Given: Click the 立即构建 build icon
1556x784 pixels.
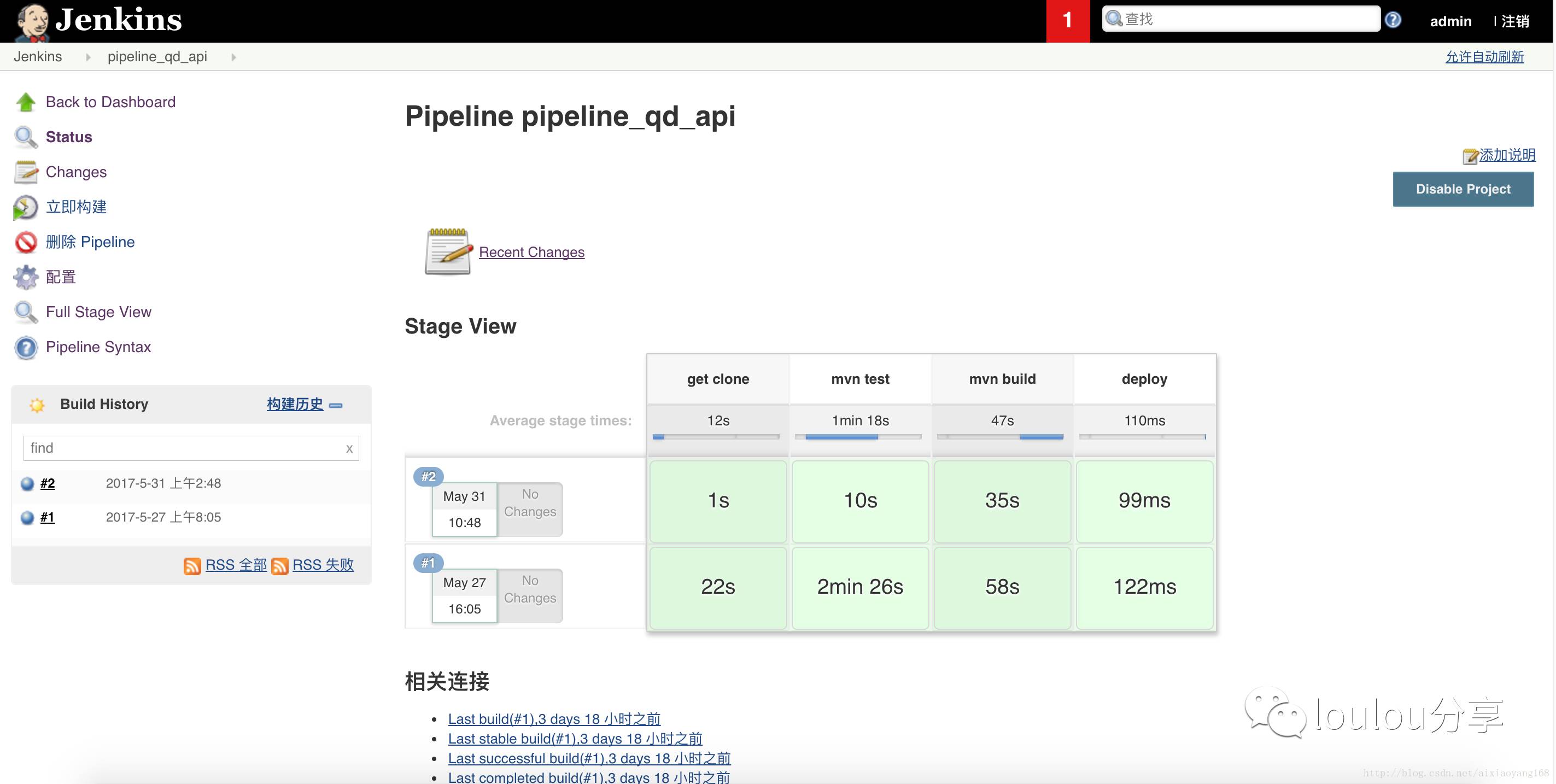Looking at the screenshot, I should pyautogui.click(x=24, y=207).
